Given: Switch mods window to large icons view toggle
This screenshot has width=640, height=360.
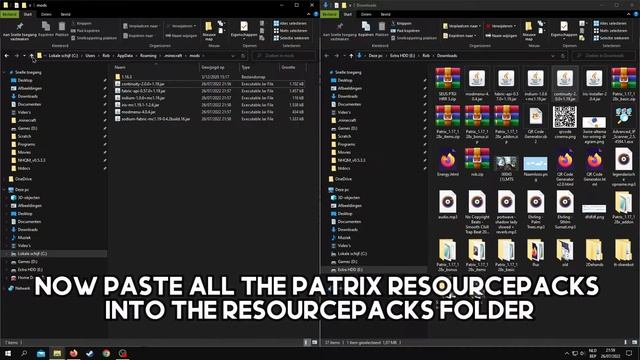Looking at the screenshot, I should pos(314,342).
